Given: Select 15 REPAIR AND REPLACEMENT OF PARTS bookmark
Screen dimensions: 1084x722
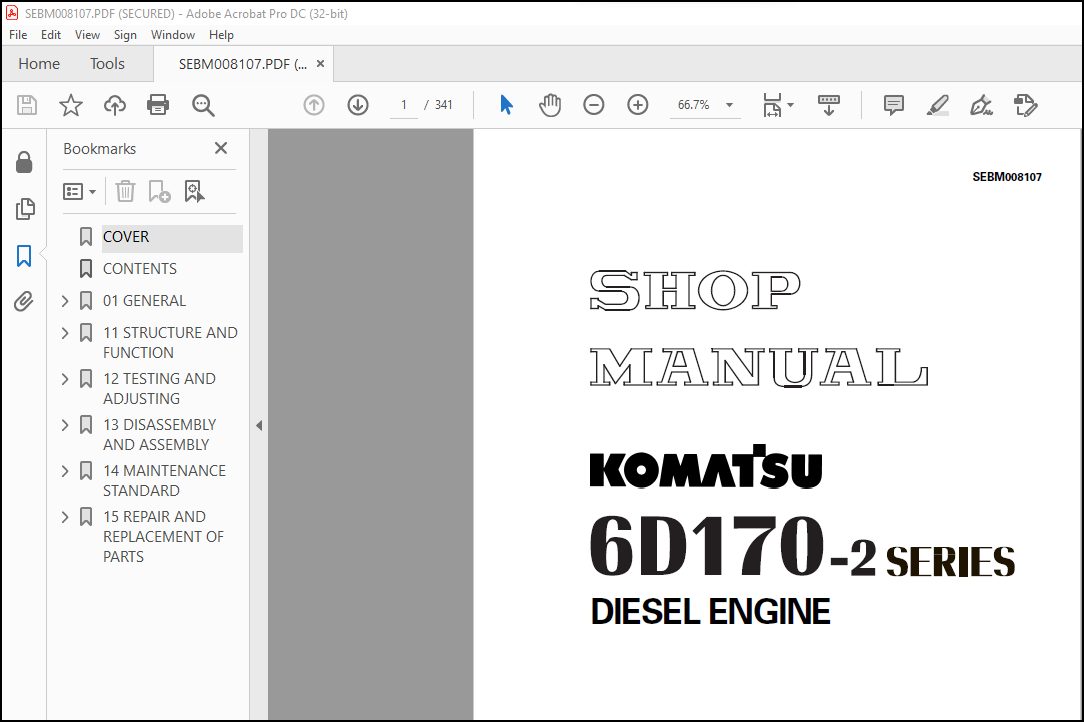Looking at the screenshot, I should tap(163, 537).
